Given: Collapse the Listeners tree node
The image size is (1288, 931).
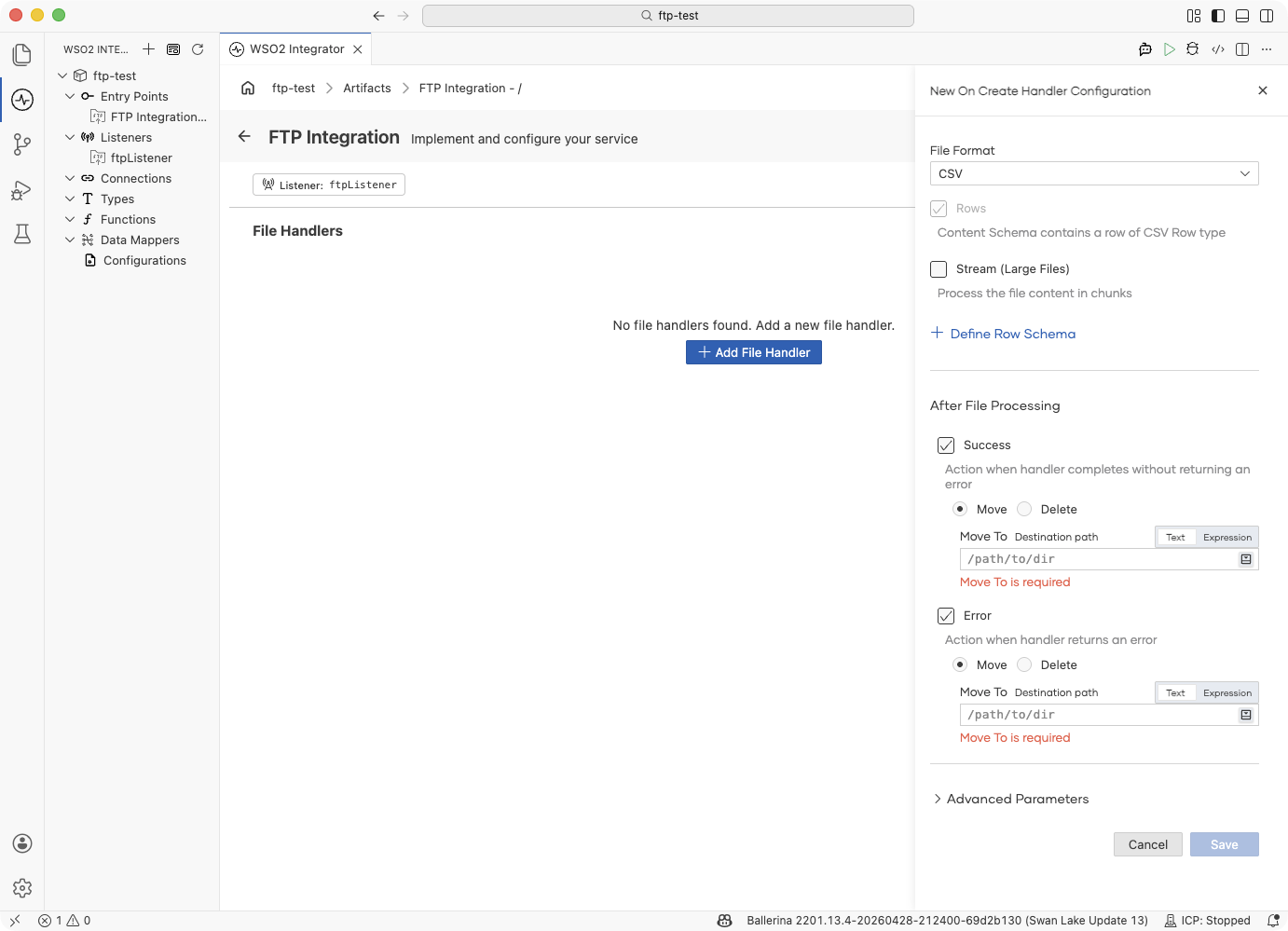Looking at the screenshot, I should (x=70, y=137).
